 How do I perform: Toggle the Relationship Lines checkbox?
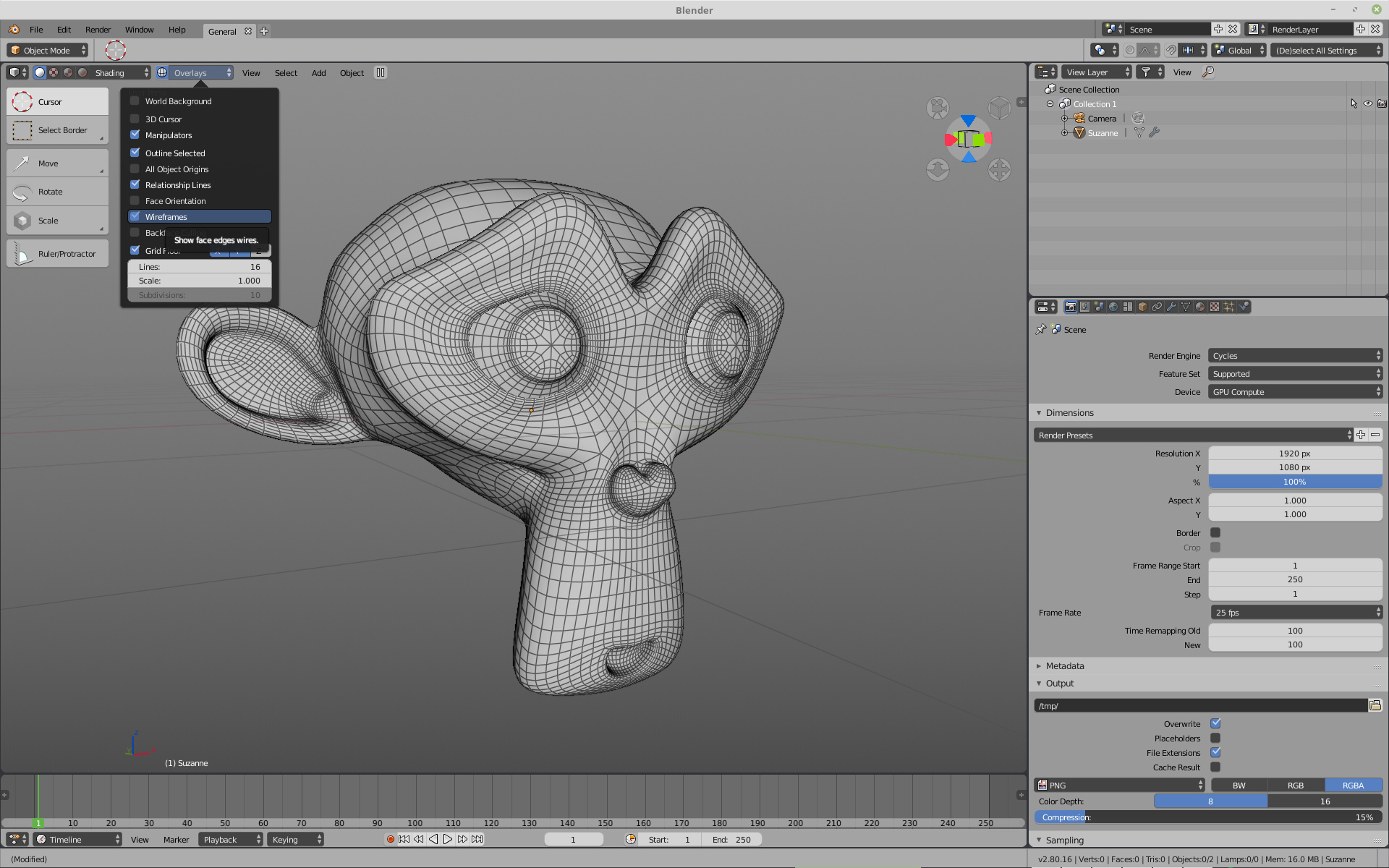(x=135, y=184)
